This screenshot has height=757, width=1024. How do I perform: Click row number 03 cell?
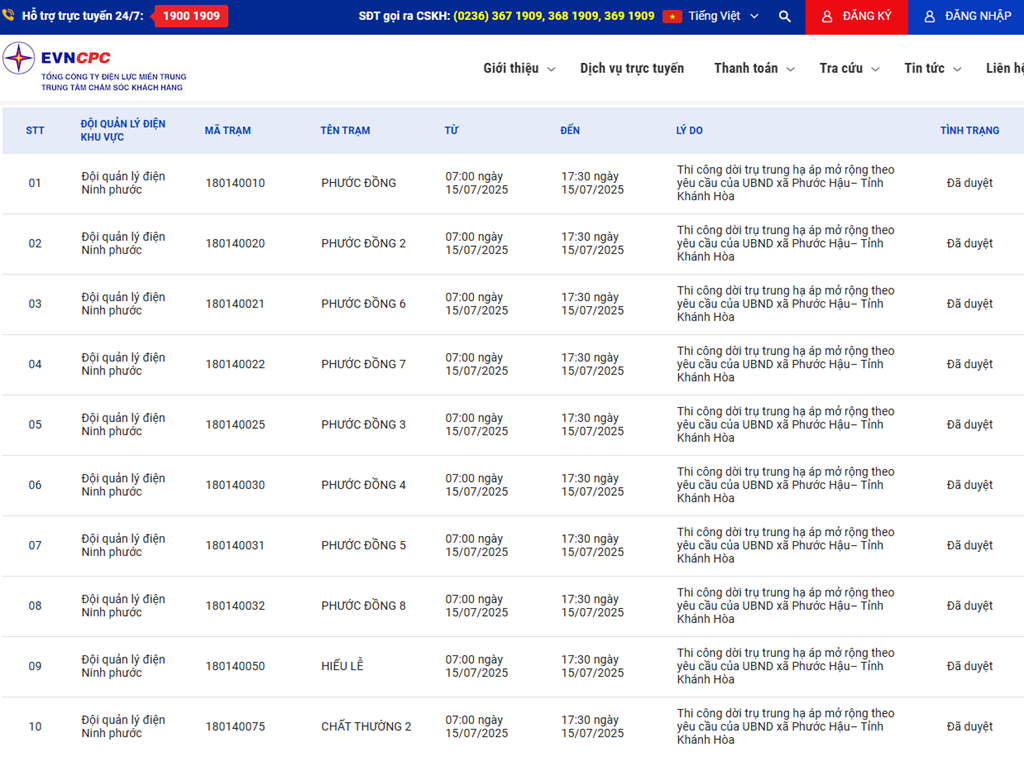[x=35, y=304]
